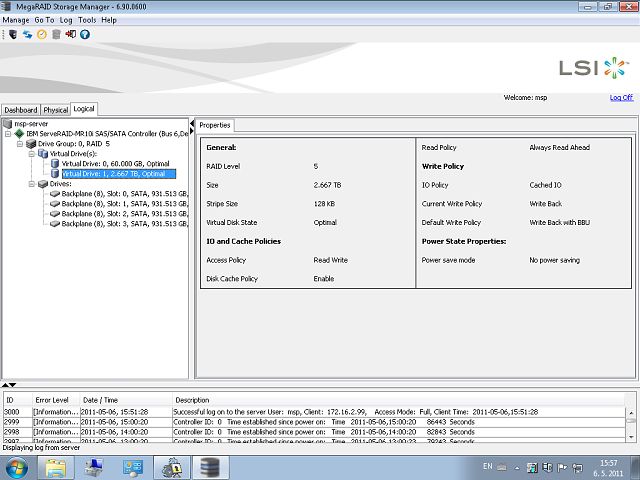Click the up arrow above the log panel
The width and height of the screenshot is (640, 480).
coord(4,385)
